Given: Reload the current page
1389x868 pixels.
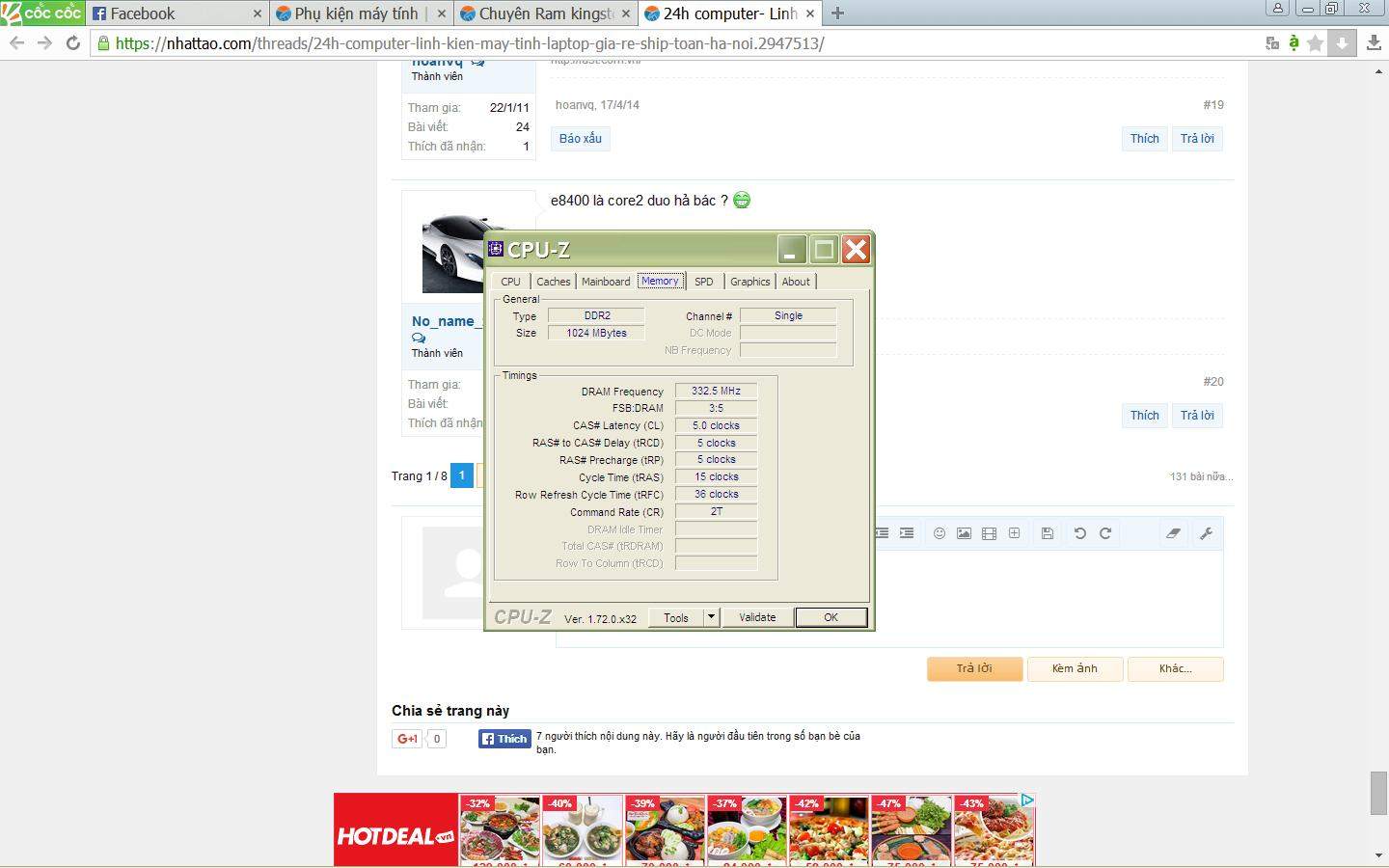Looking at the screenshot, I should pyautogui.click(x=73, y=42).
